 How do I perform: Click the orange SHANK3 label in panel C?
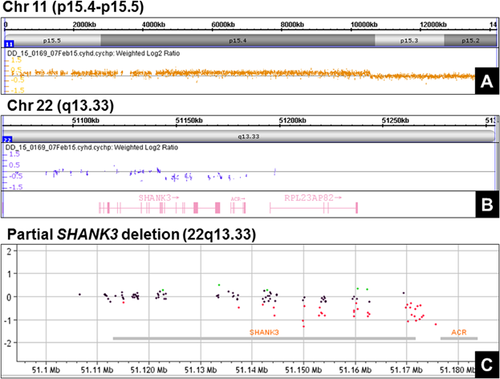(x=264, y=332)
